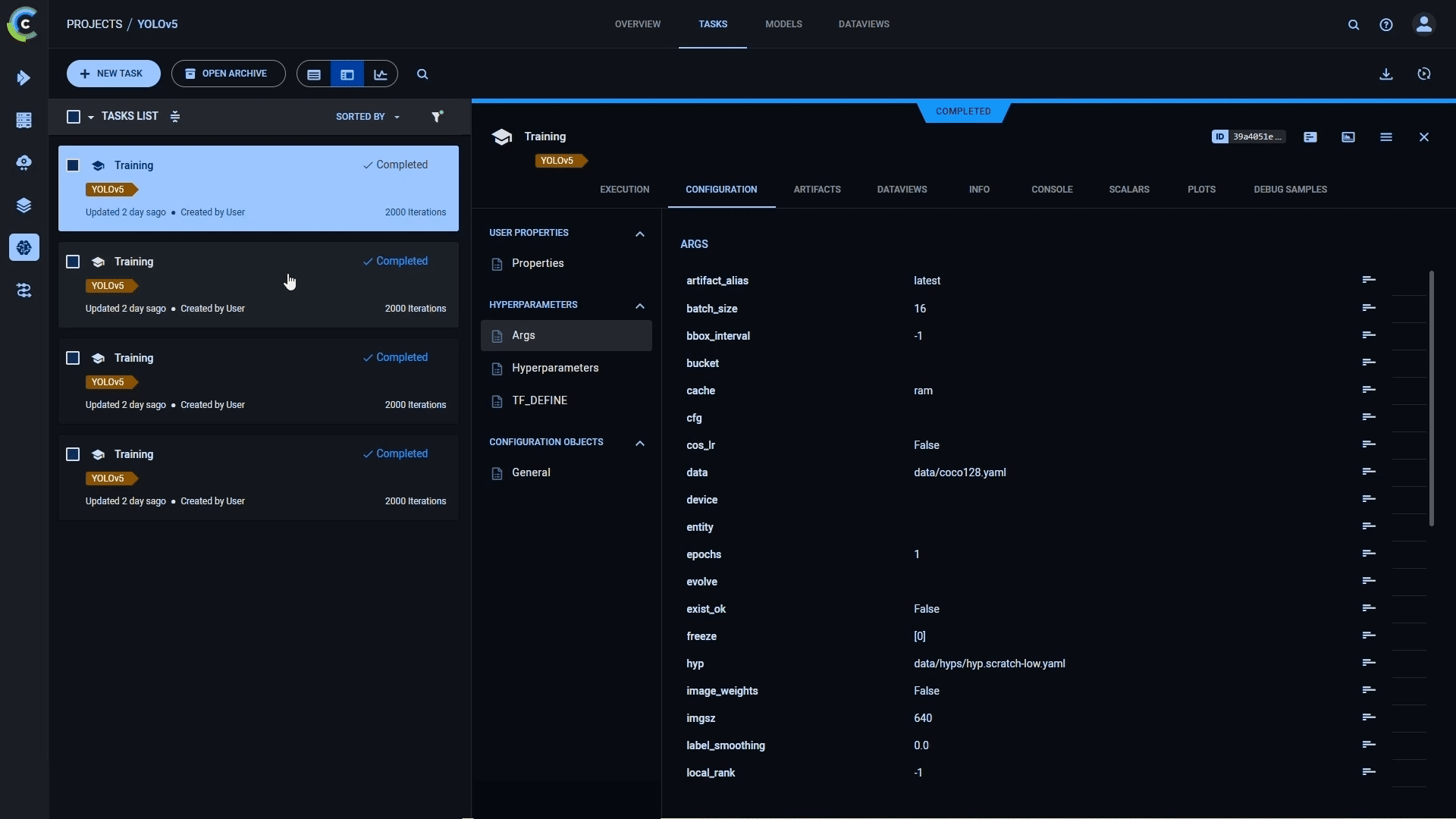Collapse the HYPERPARAMETERS section
This screenshot has height=819, width=1456.
639,304
